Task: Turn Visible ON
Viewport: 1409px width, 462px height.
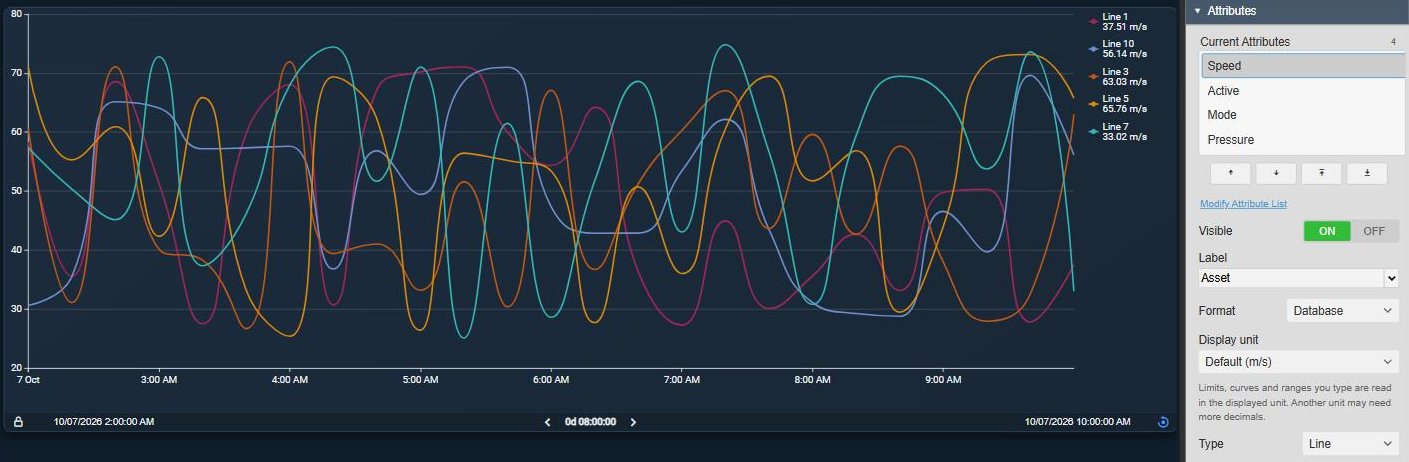Action: pos(1327,231)
